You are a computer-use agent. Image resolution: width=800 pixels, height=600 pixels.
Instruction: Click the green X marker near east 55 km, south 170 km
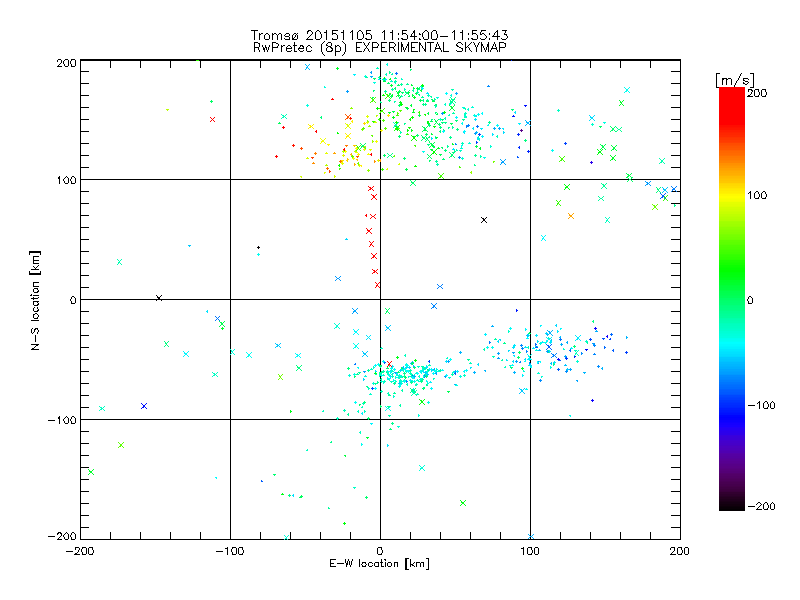pyautogui.click(x=463, y=503)
